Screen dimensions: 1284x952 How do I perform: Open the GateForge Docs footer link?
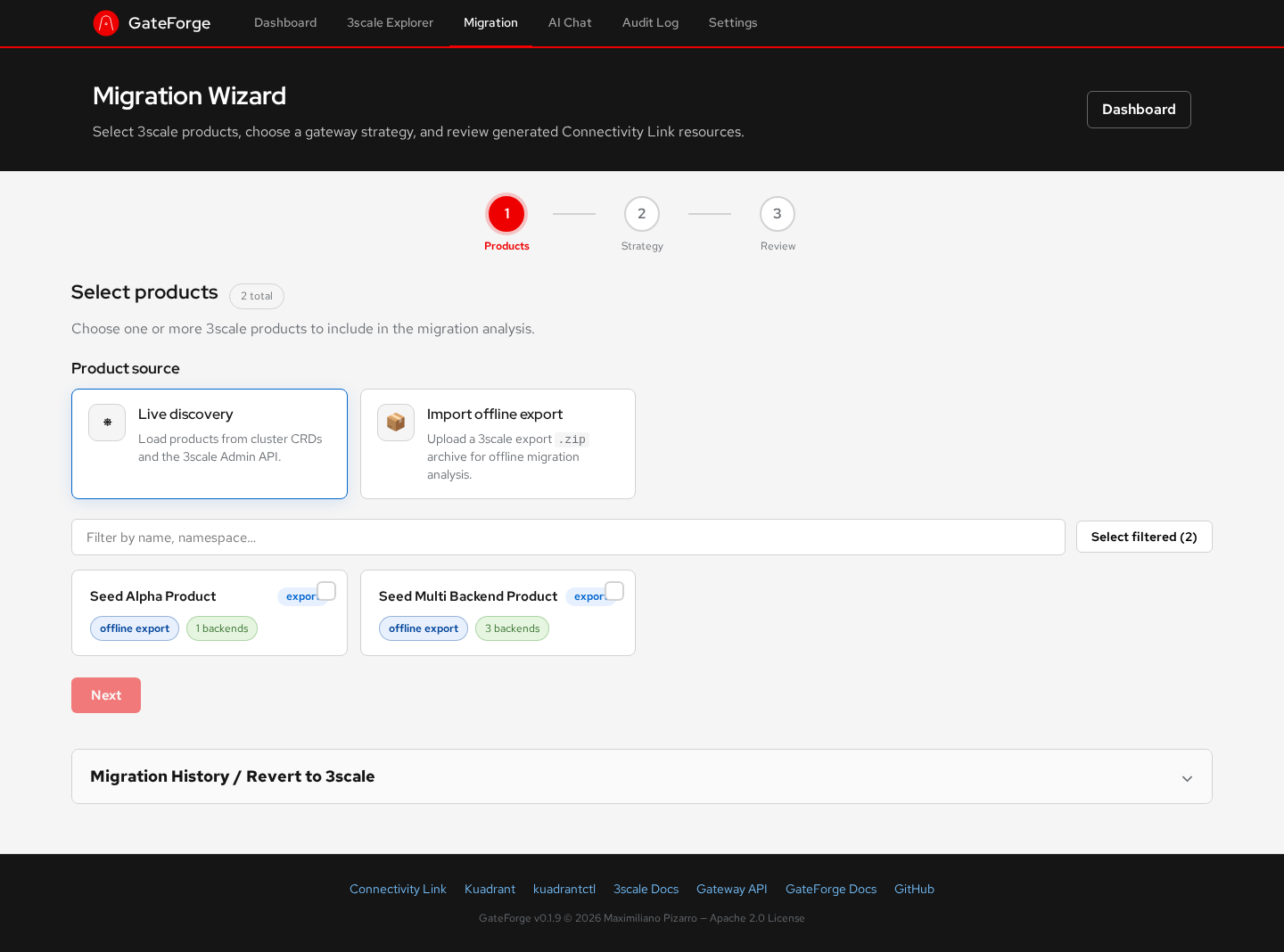coord(831,889)
